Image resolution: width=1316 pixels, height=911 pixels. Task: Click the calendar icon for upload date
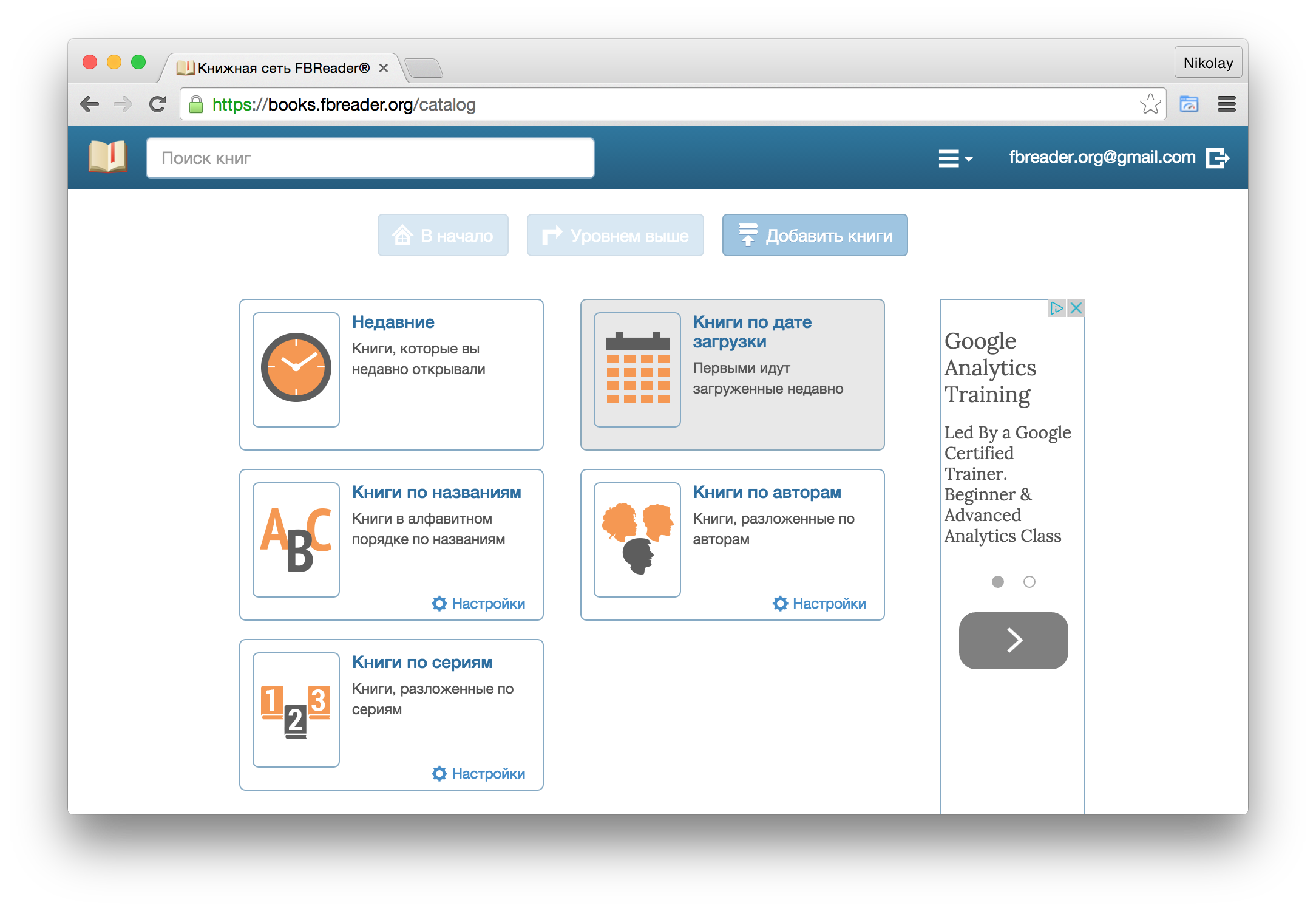tap(637, 369)
